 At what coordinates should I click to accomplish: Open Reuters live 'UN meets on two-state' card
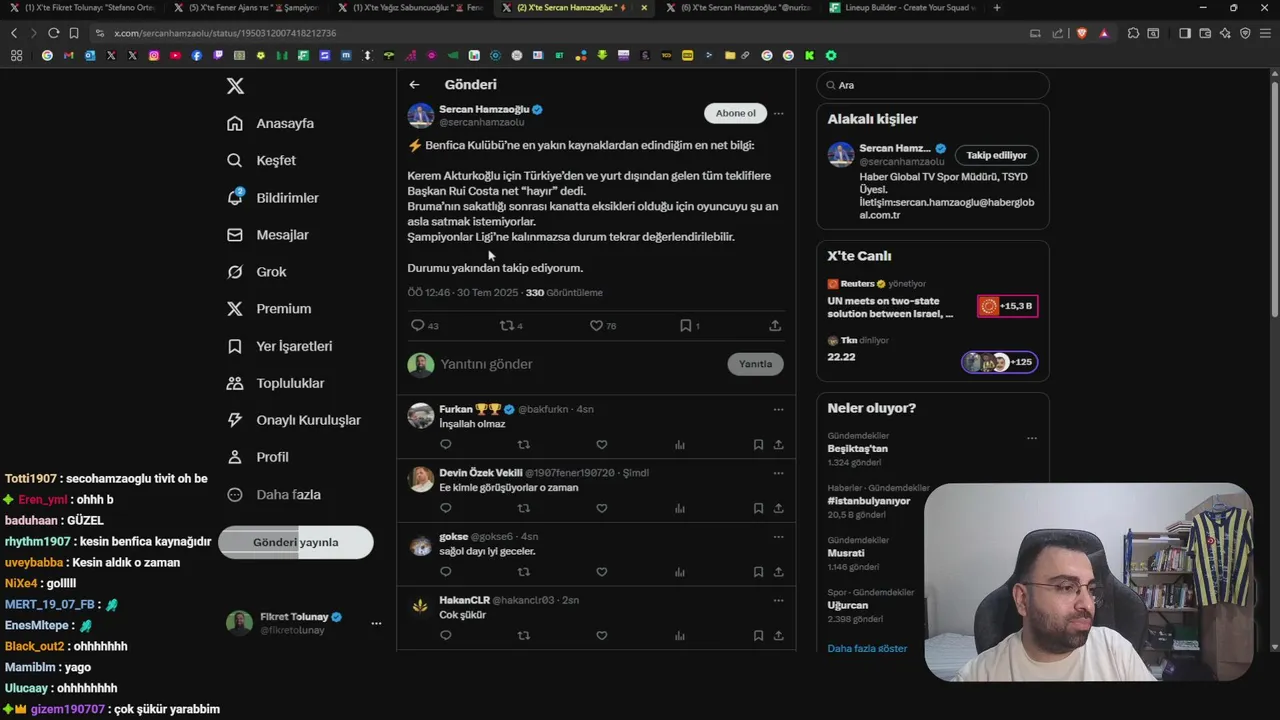tap(932, 300)
